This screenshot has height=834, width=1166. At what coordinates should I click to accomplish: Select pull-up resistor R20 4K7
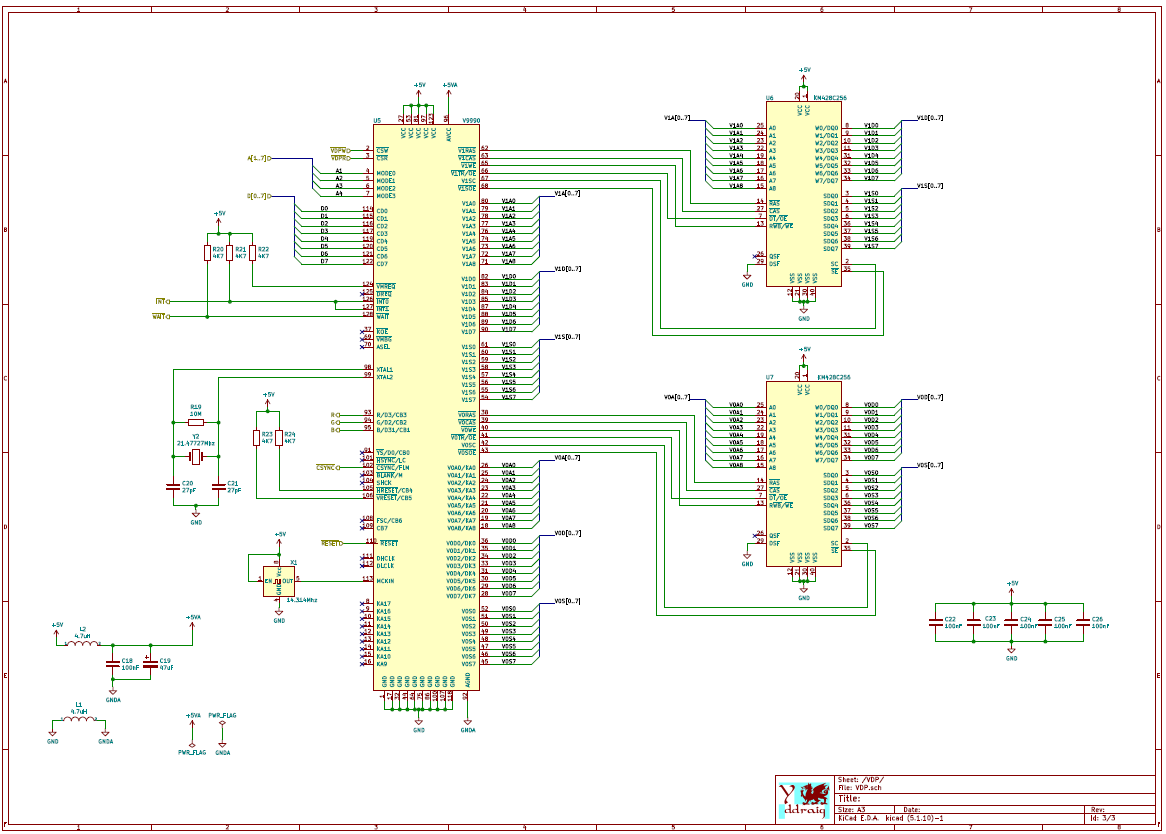point(207,253)
